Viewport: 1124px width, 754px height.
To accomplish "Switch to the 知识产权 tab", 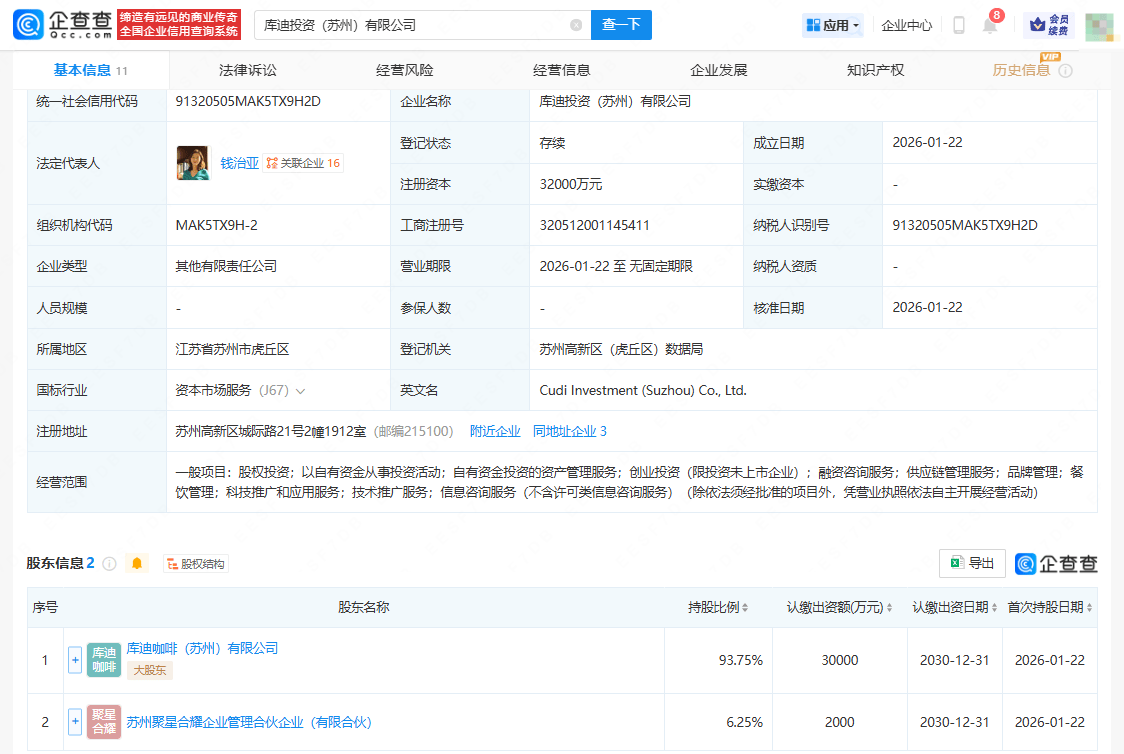I will coord(875,70).
